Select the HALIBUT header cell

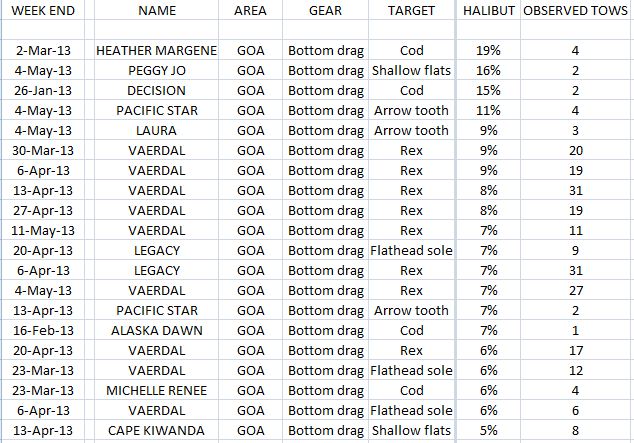pyautogui.click(x=488, y=11)
